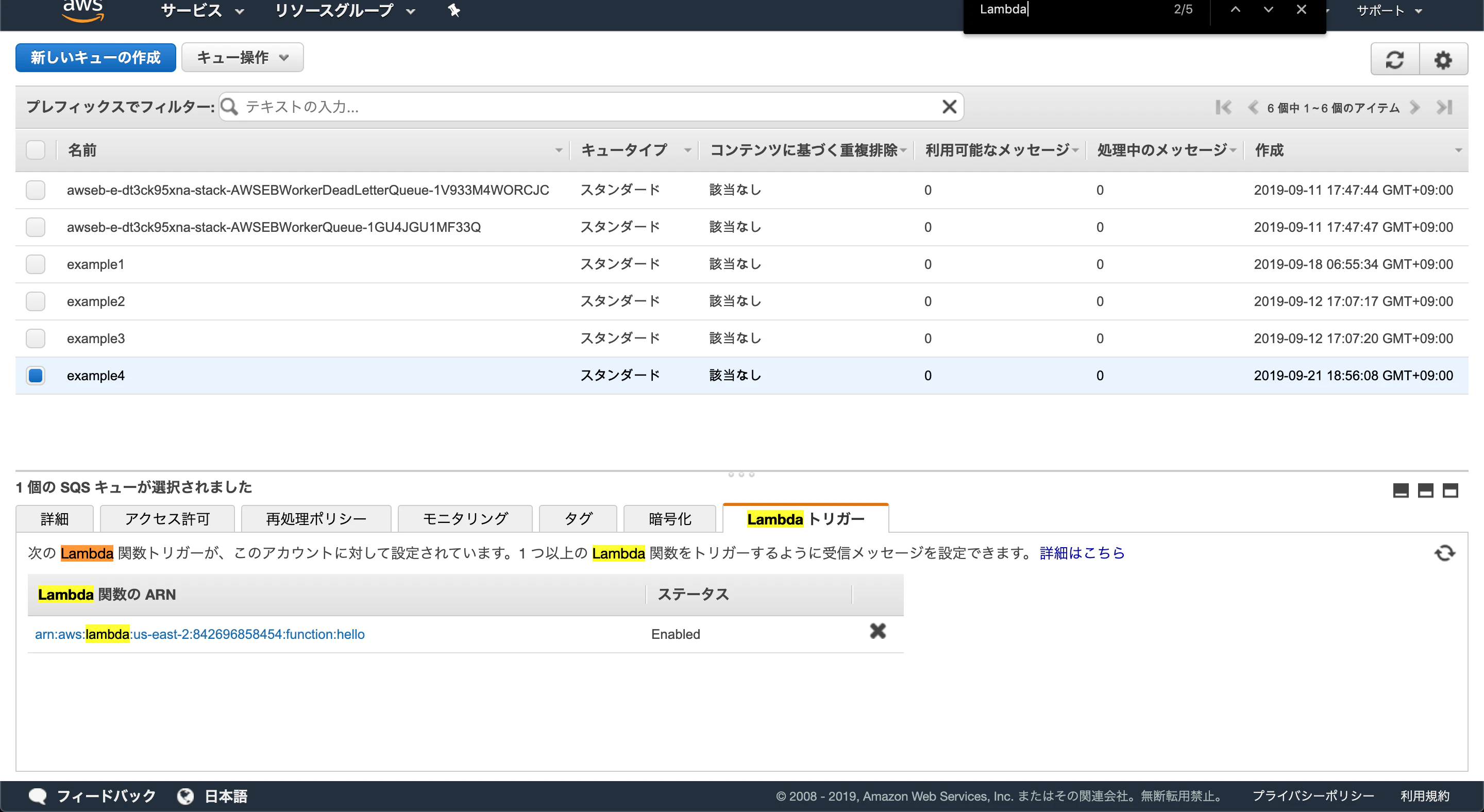The height and width of the screenshot is (812, 1484).
Task: Switch to the モニタリング tab
Action: click(x=465, y=519)
